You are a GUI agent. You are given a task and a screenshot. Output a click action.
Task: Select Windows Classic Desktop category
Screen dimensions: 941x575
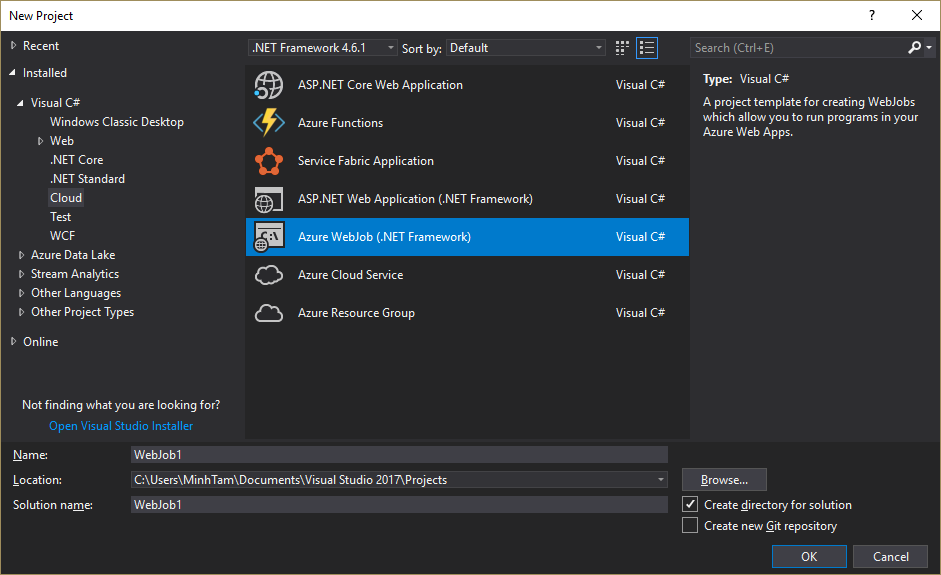point(117,122)
